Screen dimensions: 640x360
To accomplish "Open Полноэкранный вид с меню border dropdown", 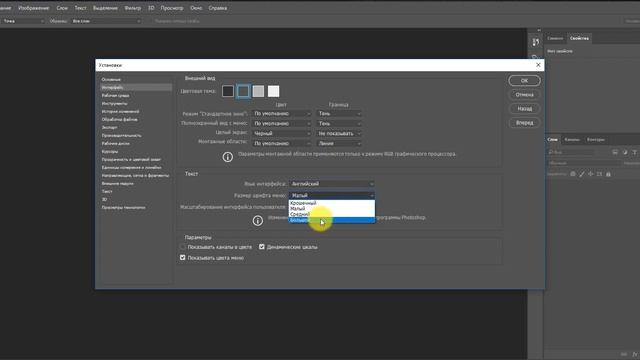I will coord(339,123).
